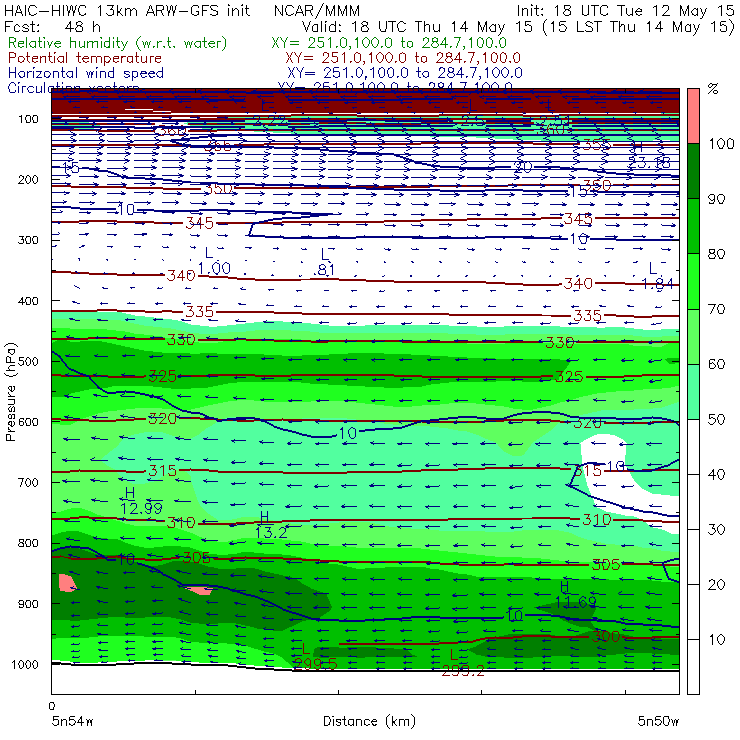Click the '5n54w' start coordinate label
Image resolution: width=740 pixels, height=740 pixels.
tap(73, 721)
